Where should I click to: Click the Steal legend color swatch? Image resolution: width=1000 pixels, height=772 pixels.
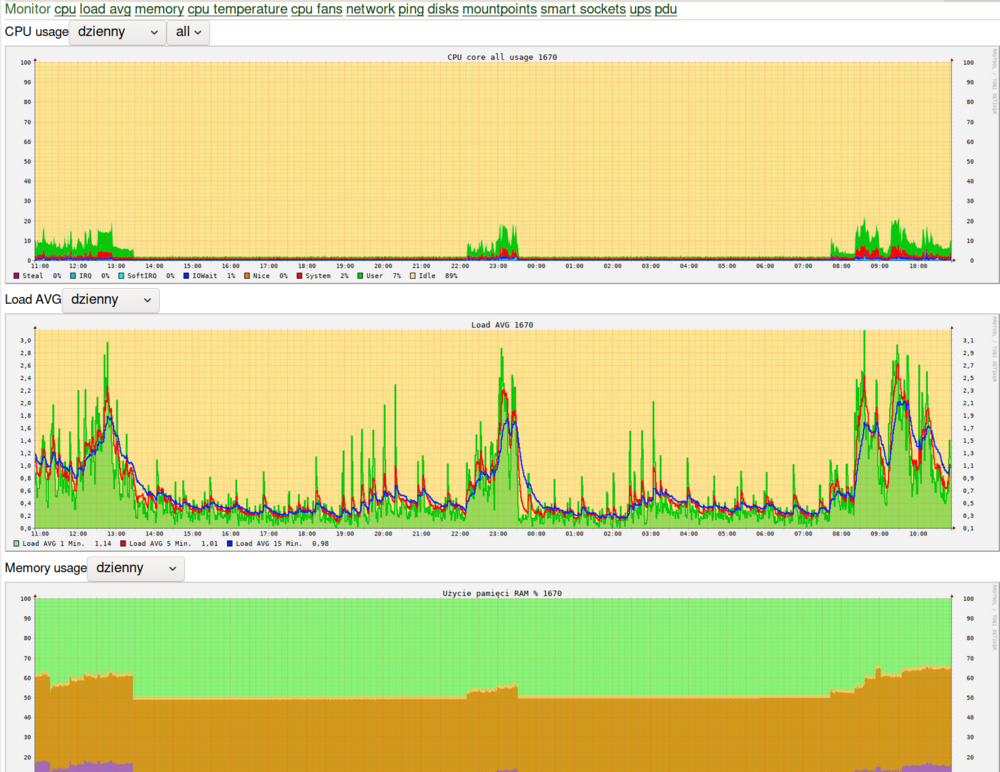[x=16, y=276]
